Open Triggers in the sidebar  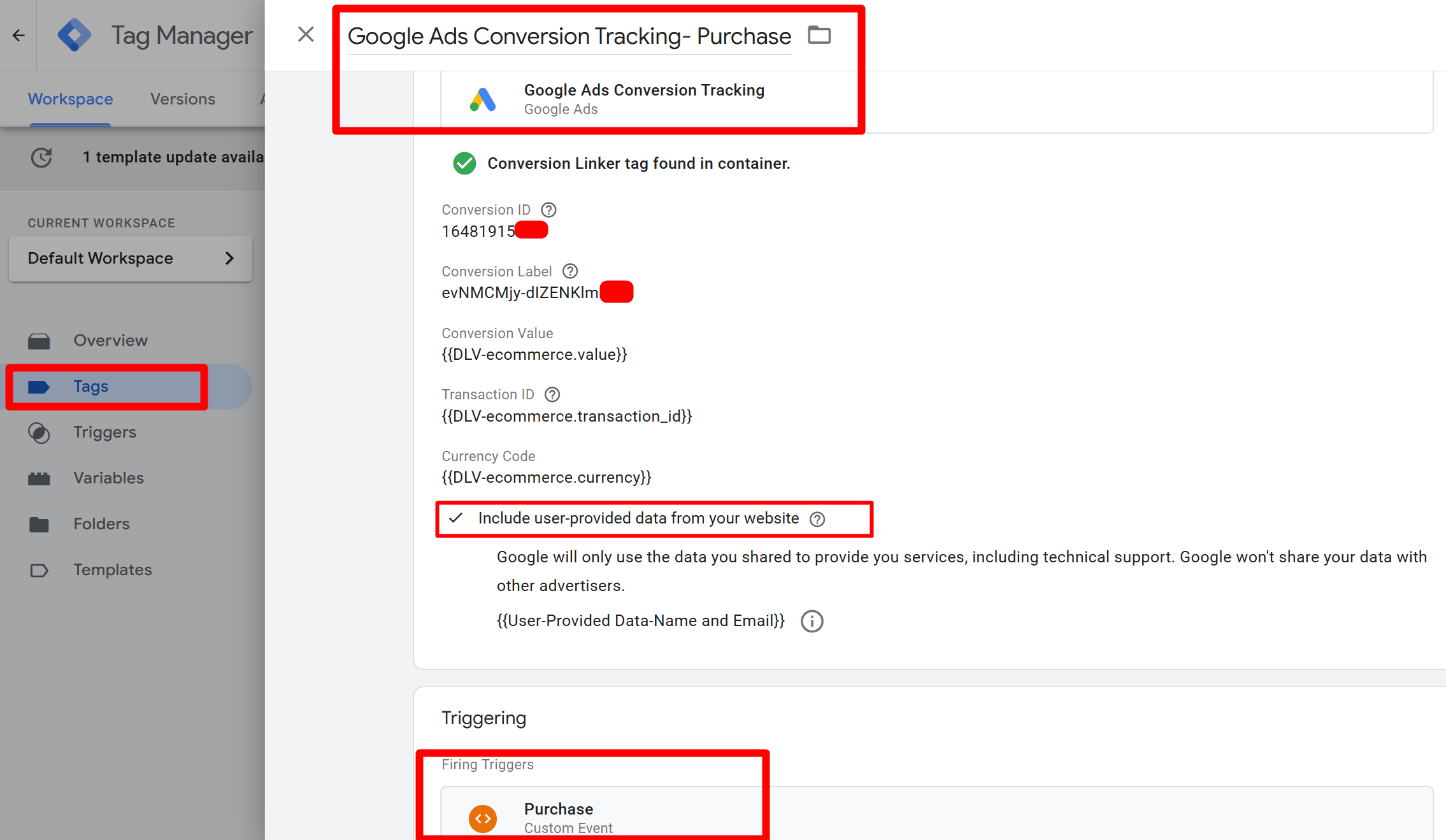pos(104,432)
